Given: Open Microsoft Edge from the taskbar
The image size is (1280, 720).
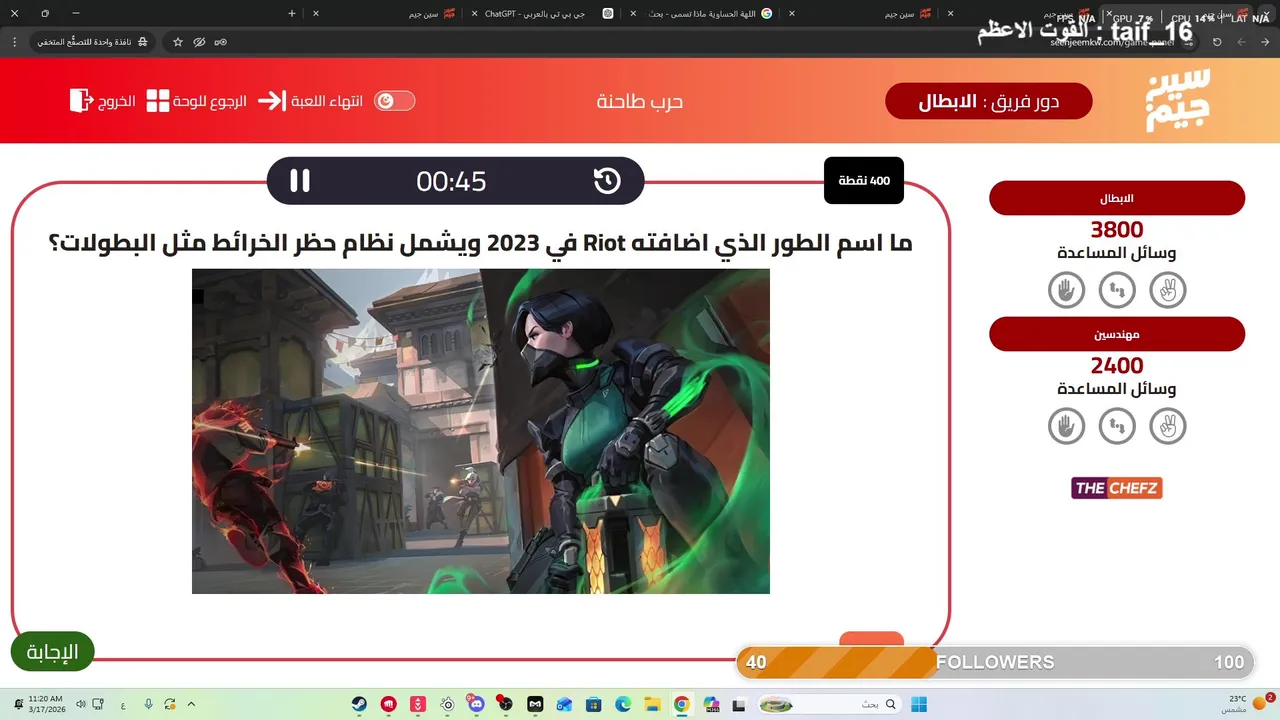Looking at the screenshot, I should click(x=623, y=704).
